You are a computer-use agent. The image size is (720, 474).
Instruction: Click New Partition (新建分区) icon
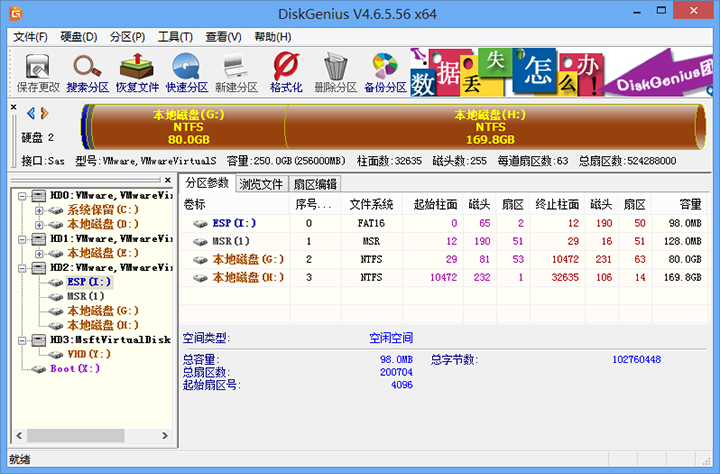236,73
